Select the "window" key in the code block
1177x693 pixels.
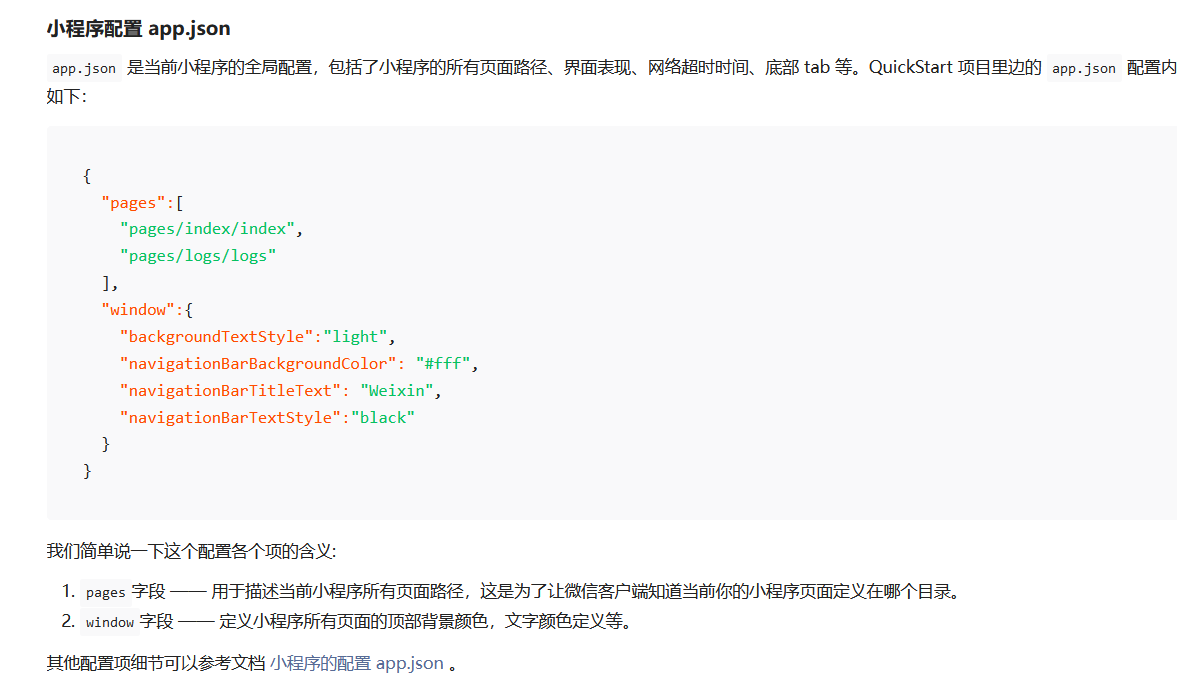[135, 309]
